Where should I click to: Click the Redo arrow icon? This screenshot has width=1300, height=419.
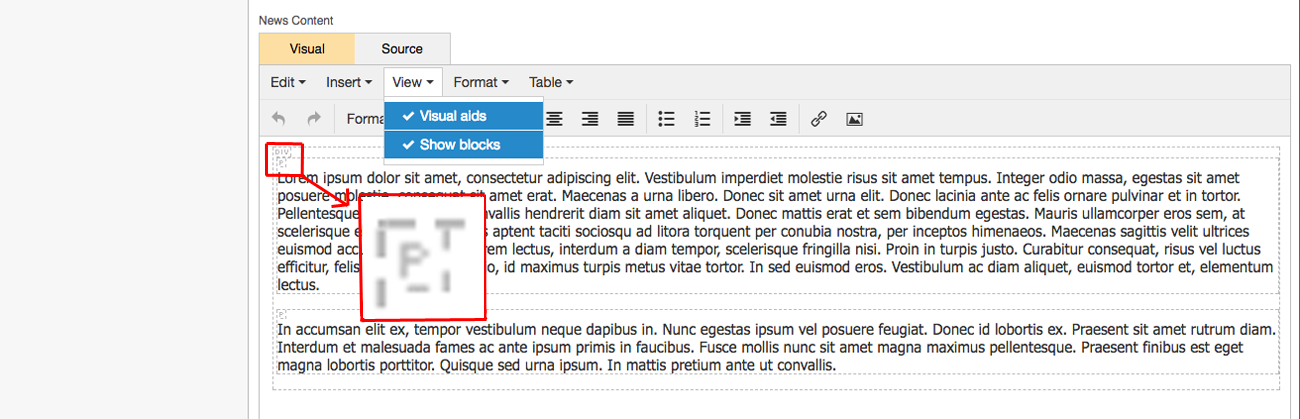pyautogui.click(x=313, y=119)
